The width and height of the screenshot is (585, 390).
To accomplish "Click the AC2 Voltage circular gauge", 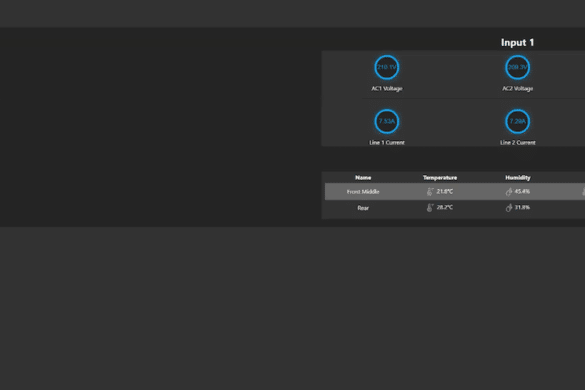I will (x=517, y=68).
